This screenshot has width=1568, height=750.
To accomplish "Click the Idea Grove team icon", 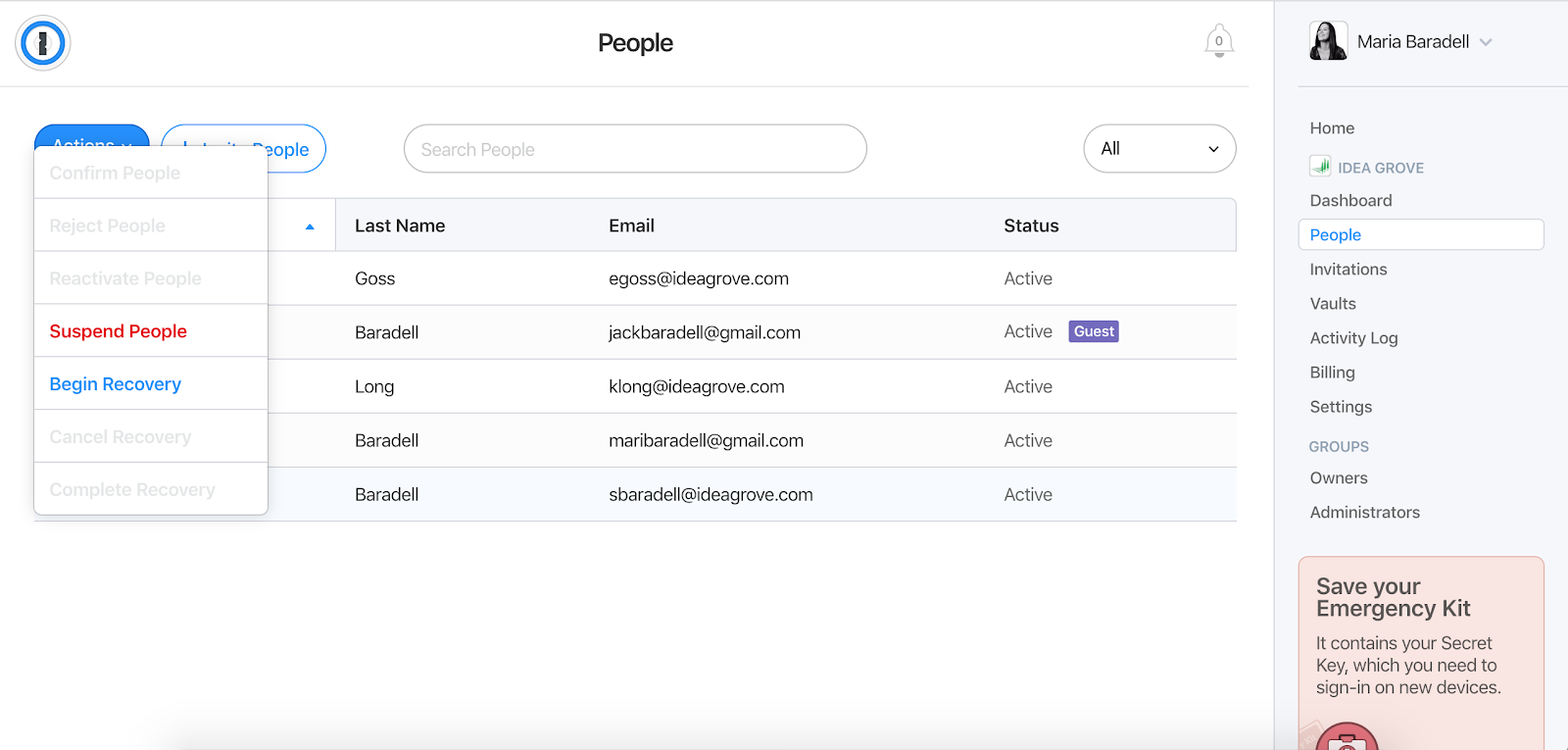I will point(1320,167).
